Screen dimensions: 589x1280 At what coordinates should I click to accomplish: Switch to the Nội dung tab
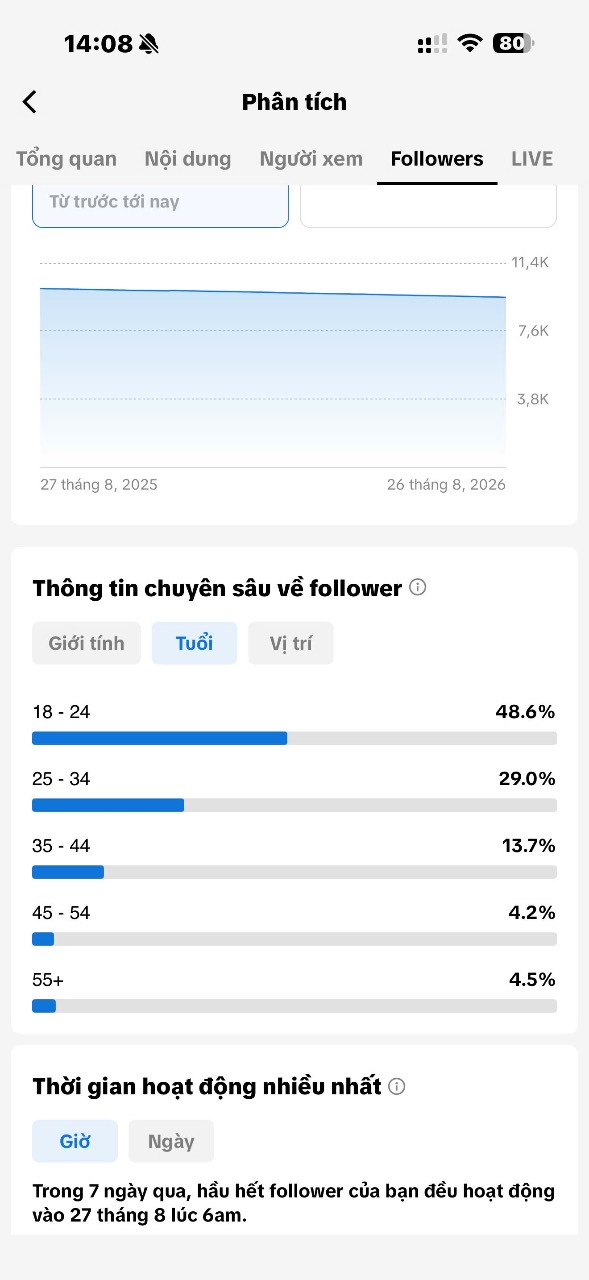[x=188, y=159]
